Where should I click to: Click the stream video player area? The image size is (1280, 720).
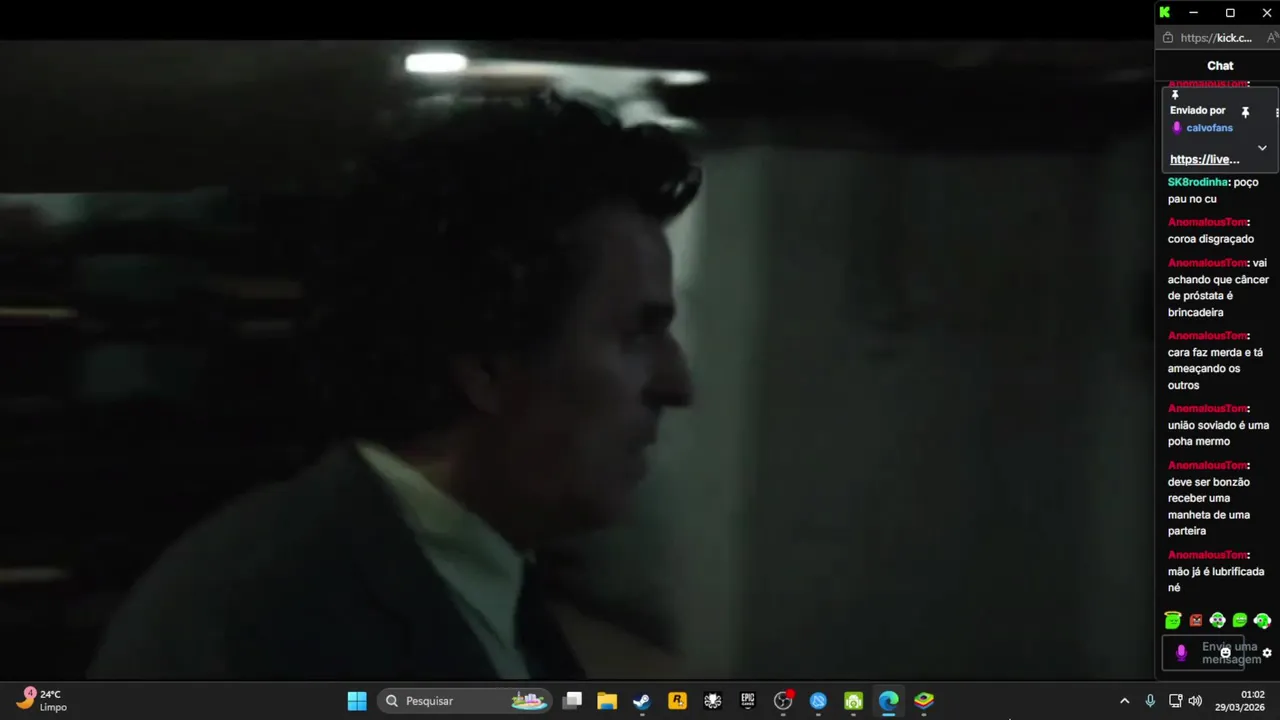(x=576, y=360)
